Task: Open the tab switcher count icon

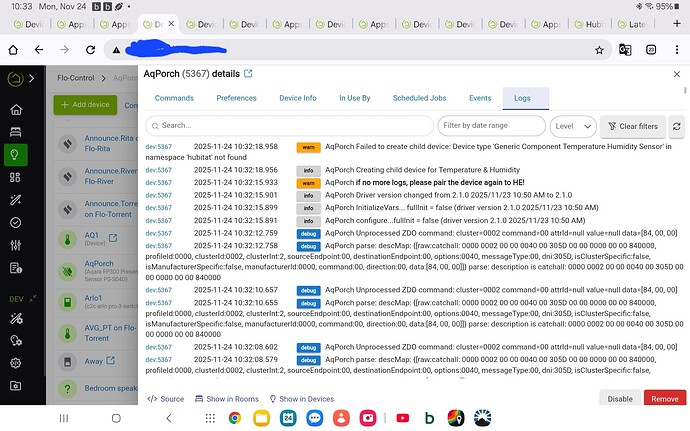Action: pyautogui.click(x=651, y=50)
